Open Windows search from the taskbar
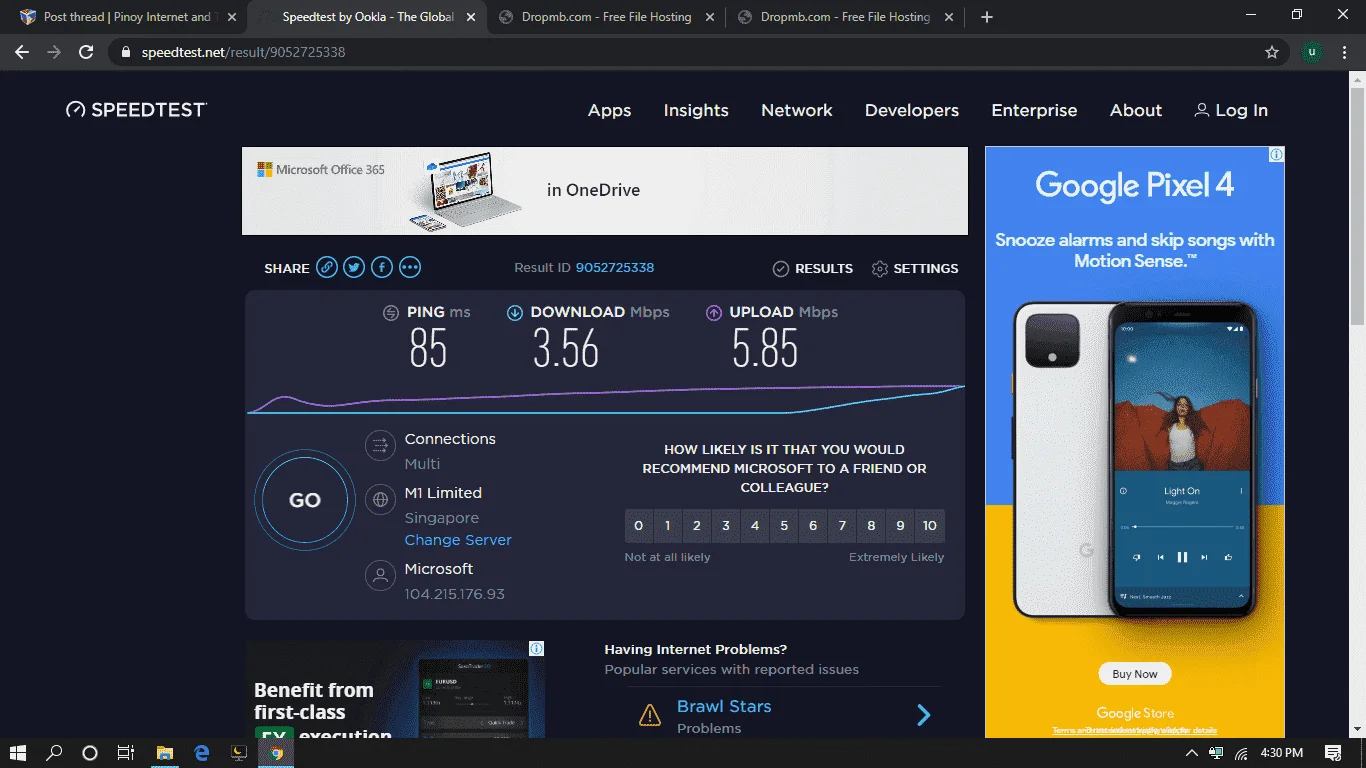The height and width of the screenshot is (768, 1366). coord(54,753)
